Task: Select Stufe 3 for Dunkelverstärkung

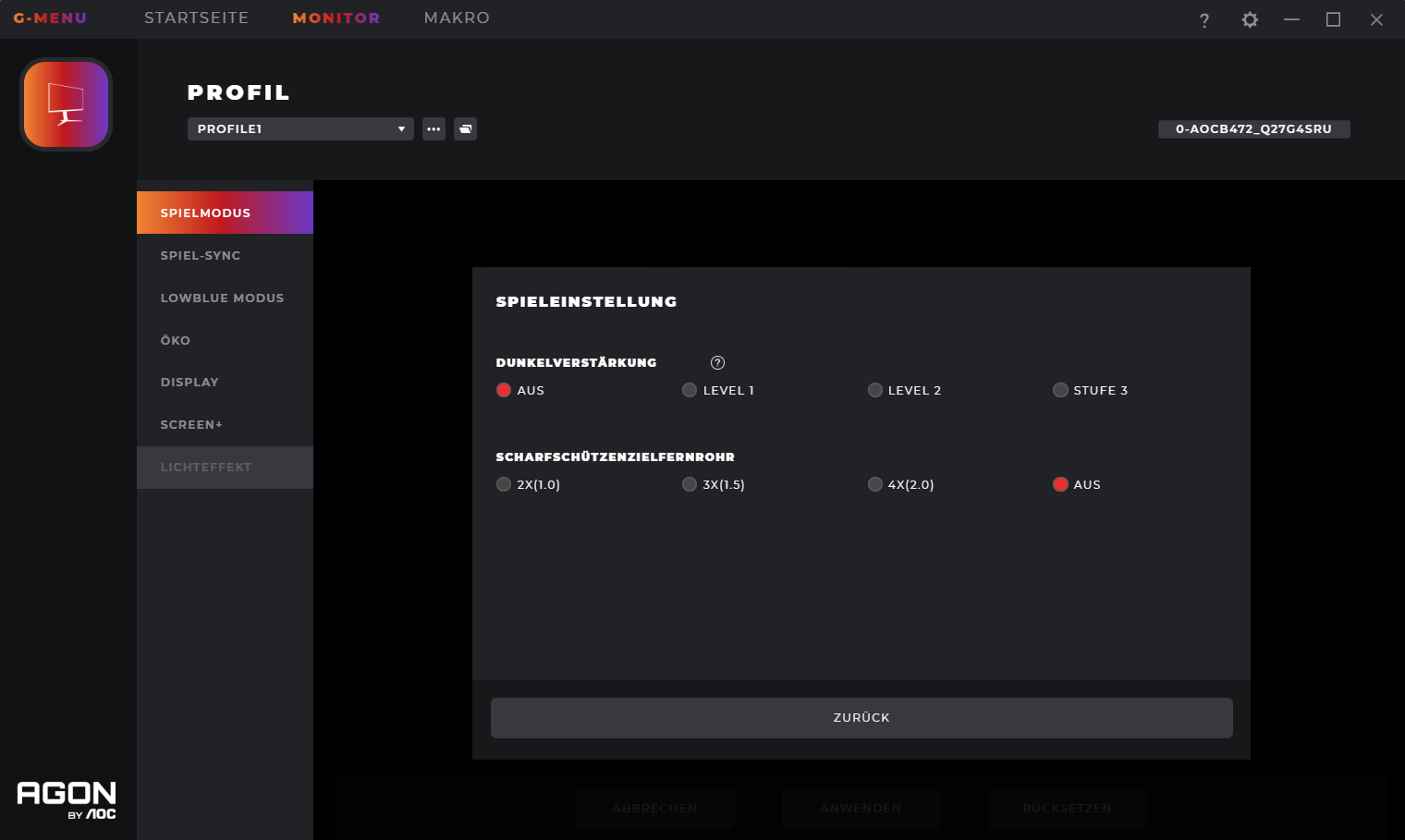Action: 1060,390
